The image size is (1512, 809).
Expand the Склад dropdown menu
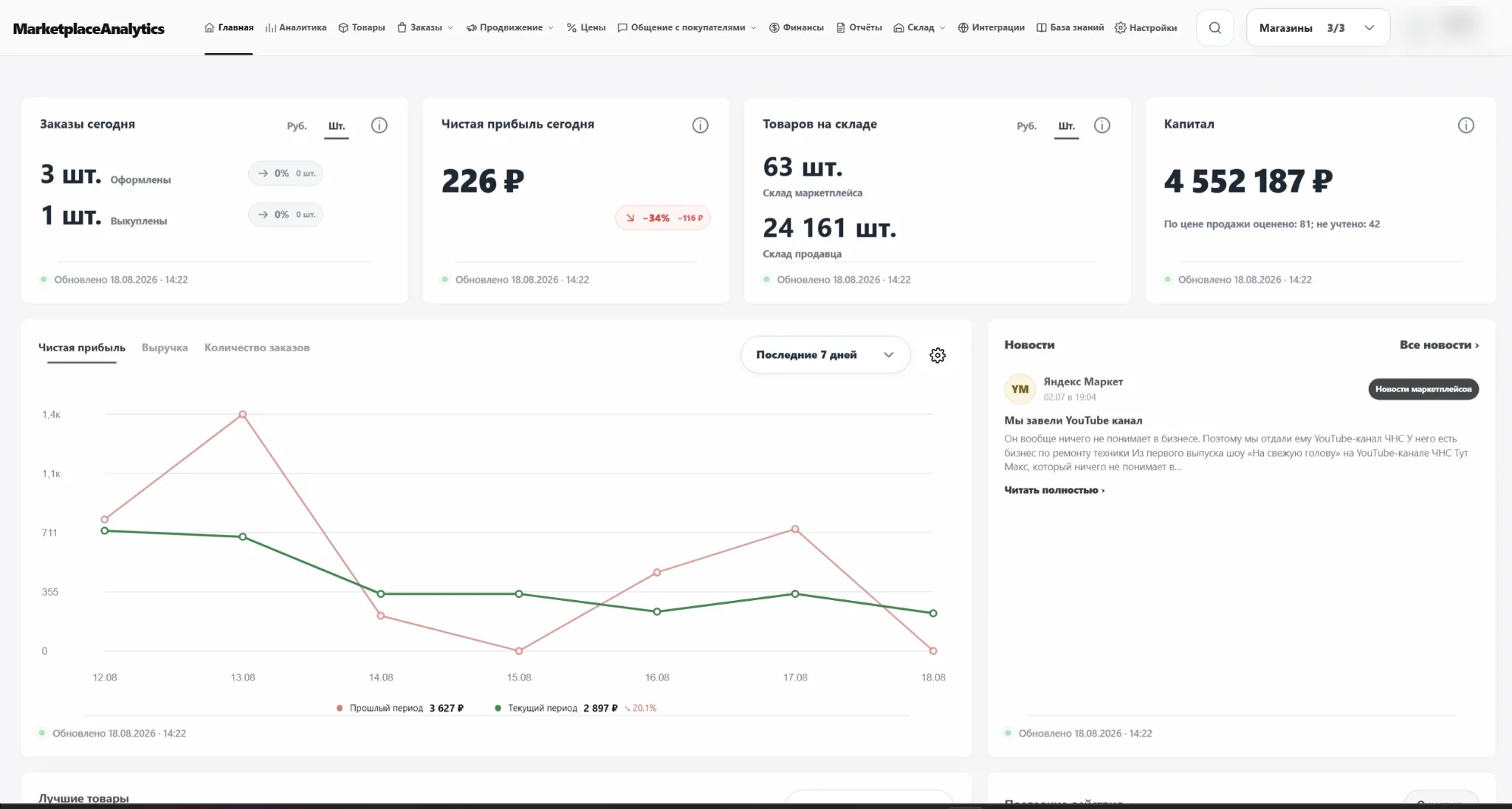click(x=919, y=27)
